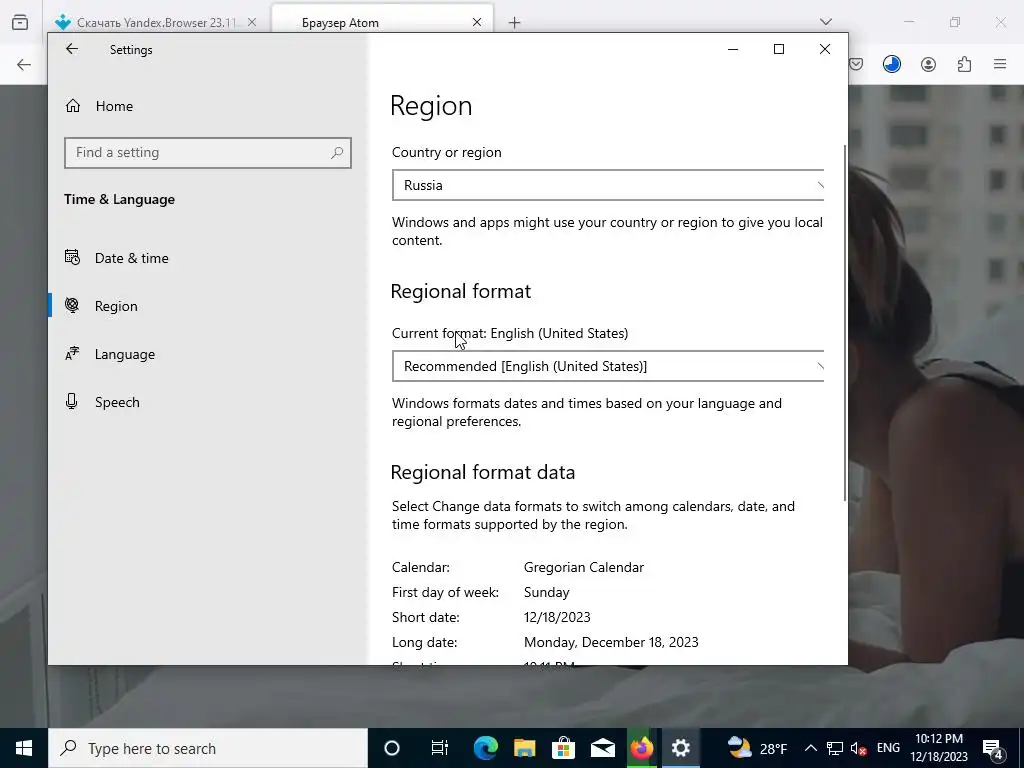Open Firefox list all tabs chevron

[x=826, y=22]
